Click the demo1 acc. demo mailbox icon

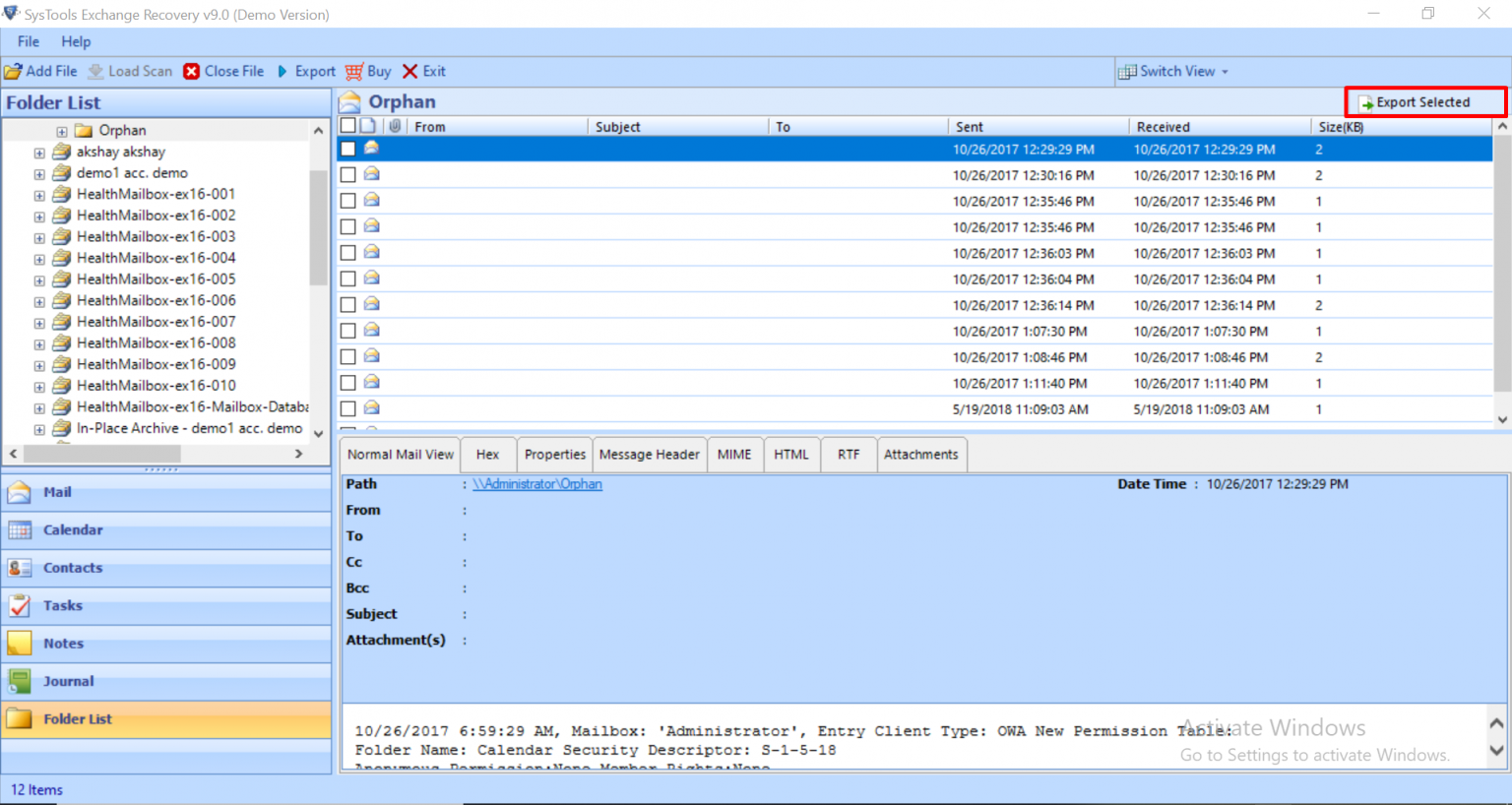tap(61, 173)
